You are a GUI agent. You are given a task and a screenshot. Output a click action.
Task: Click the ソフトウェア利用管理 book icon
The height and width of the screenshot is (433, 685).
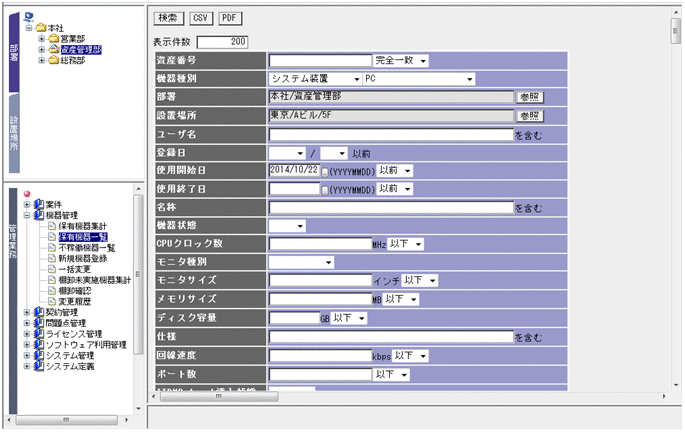click(39, 345)
